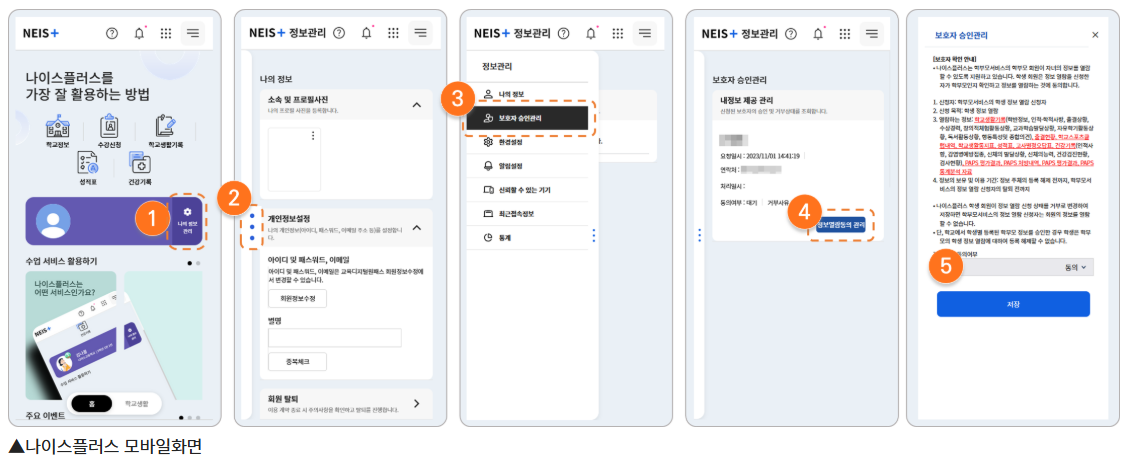Viewport: 1131px width, 462px height.
Task: Open the 수강신청 icon
Action: tap(112, 130)
